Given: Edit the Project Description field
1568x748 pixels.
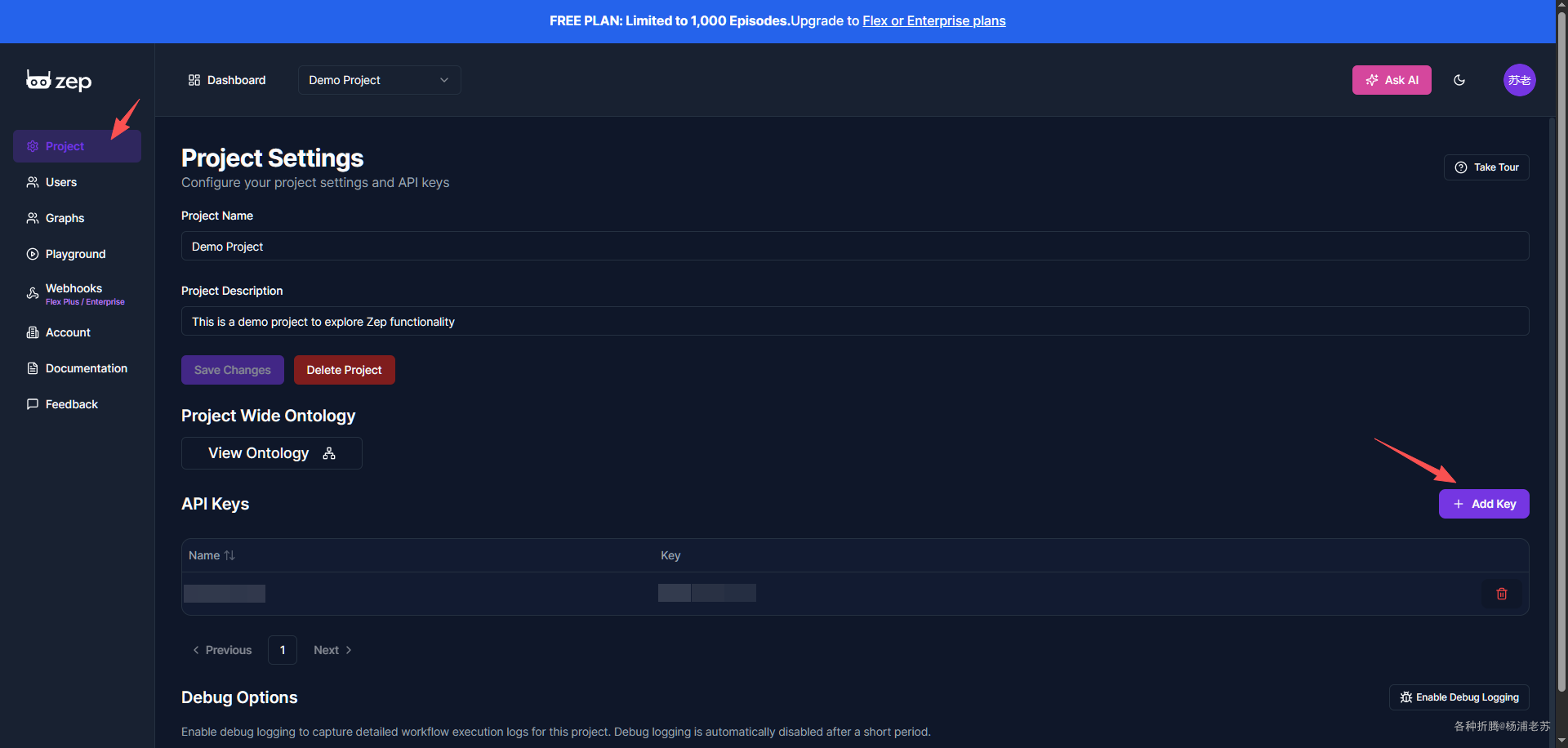Looking at the screenshot, I should 855,321.
